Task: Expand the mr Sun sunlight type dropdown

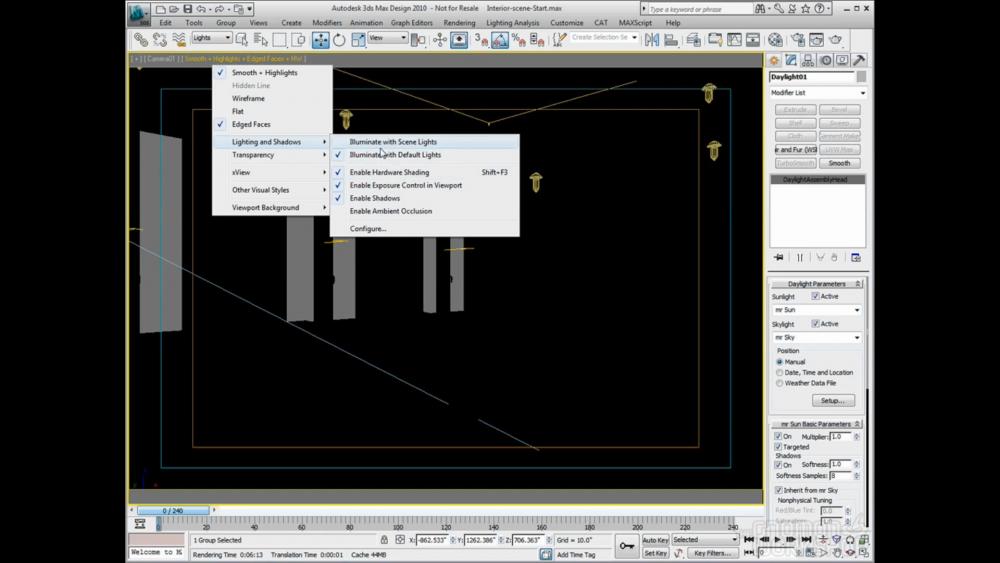Action: click(x=816, y=310)
